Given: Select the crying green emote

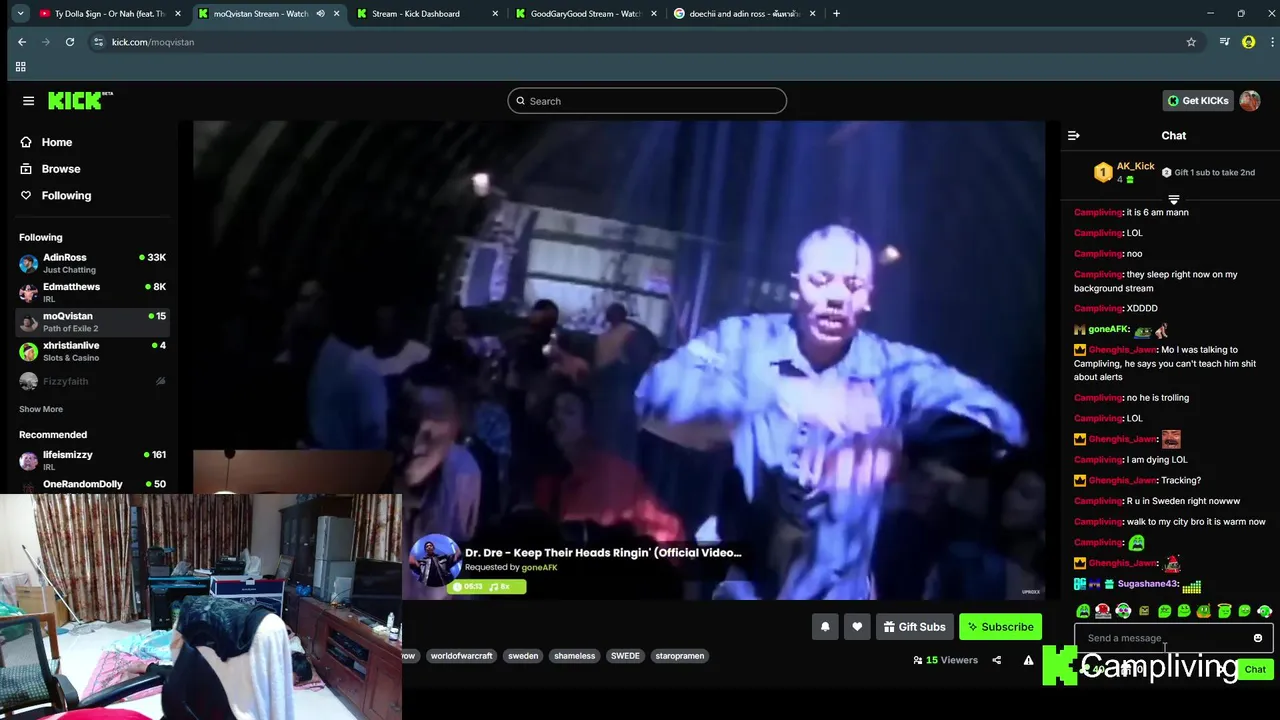Looking at the screenshot, I should click(x=1083, y=611).
